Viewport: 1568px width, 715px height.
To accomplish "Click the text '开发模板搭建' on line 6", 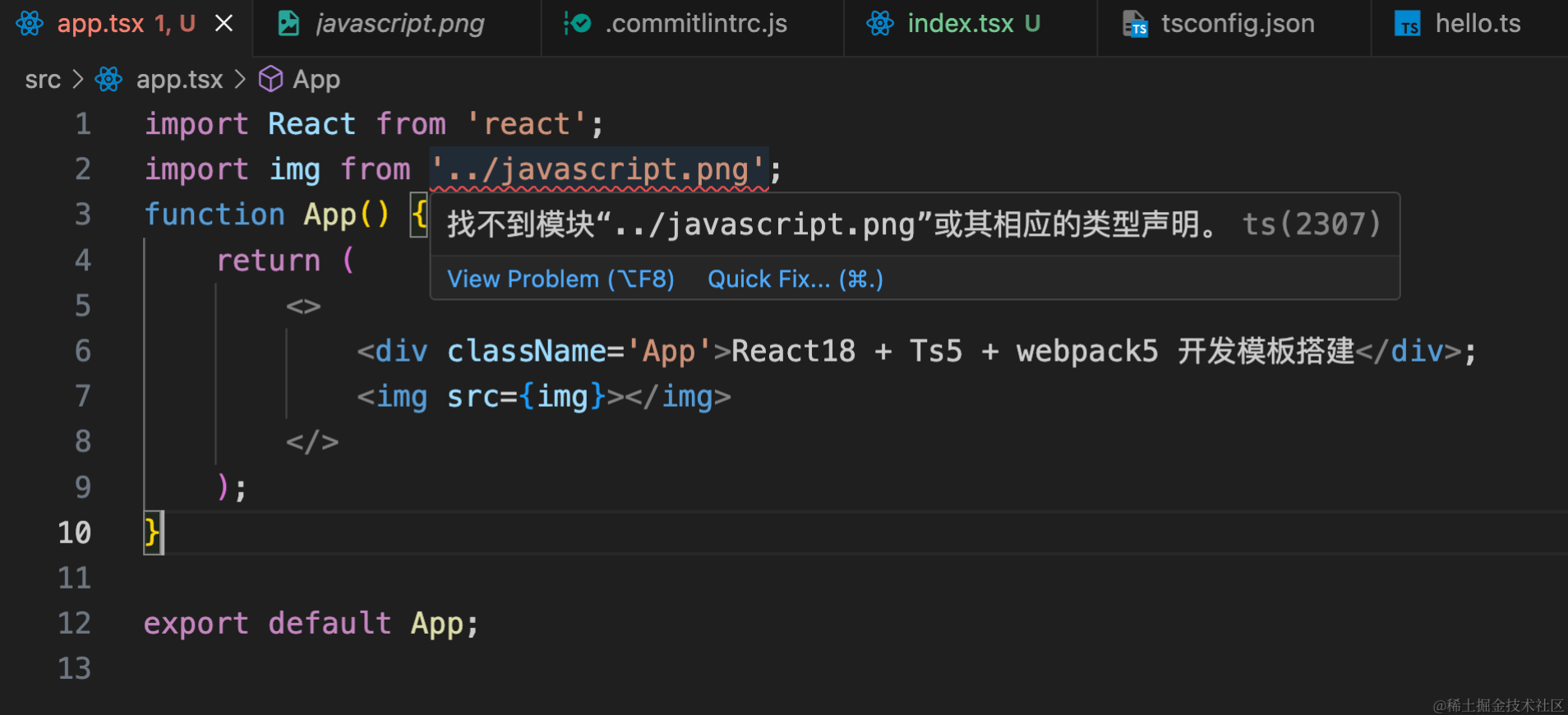I will 1266,352.
